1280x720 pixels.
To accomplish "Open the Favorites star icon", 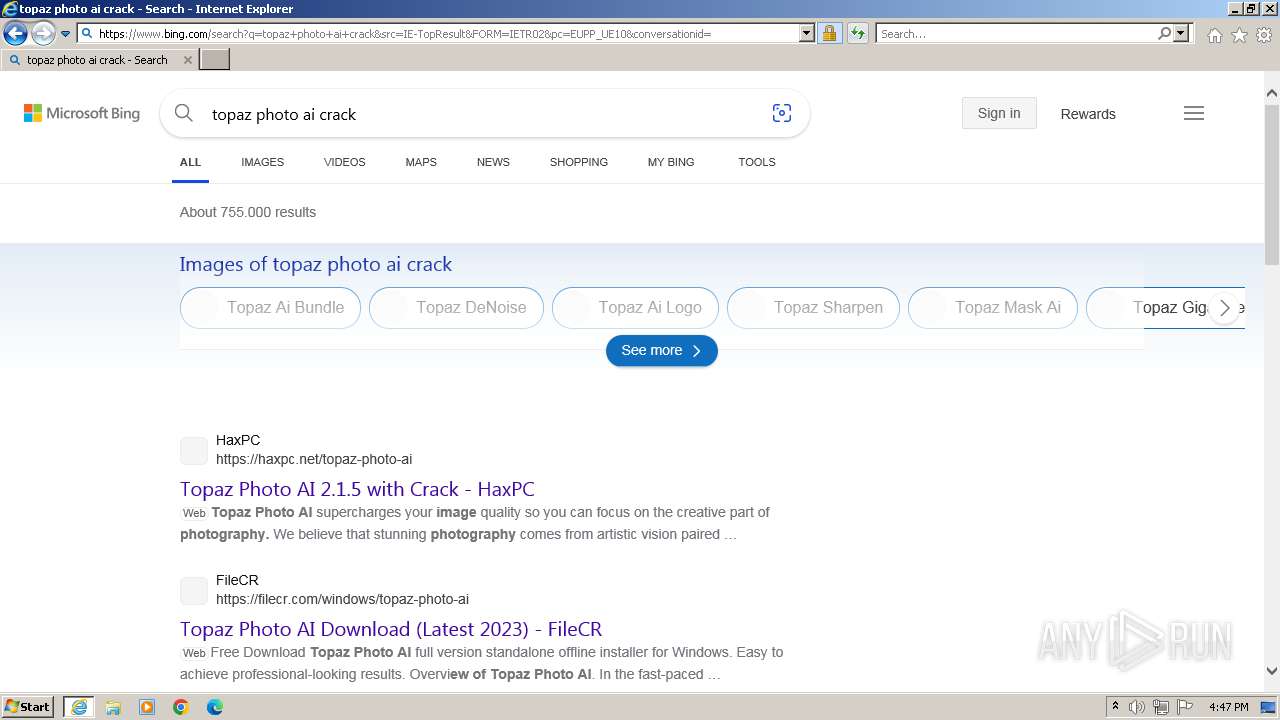I will pyautogui.click(x=1239, y=35).
